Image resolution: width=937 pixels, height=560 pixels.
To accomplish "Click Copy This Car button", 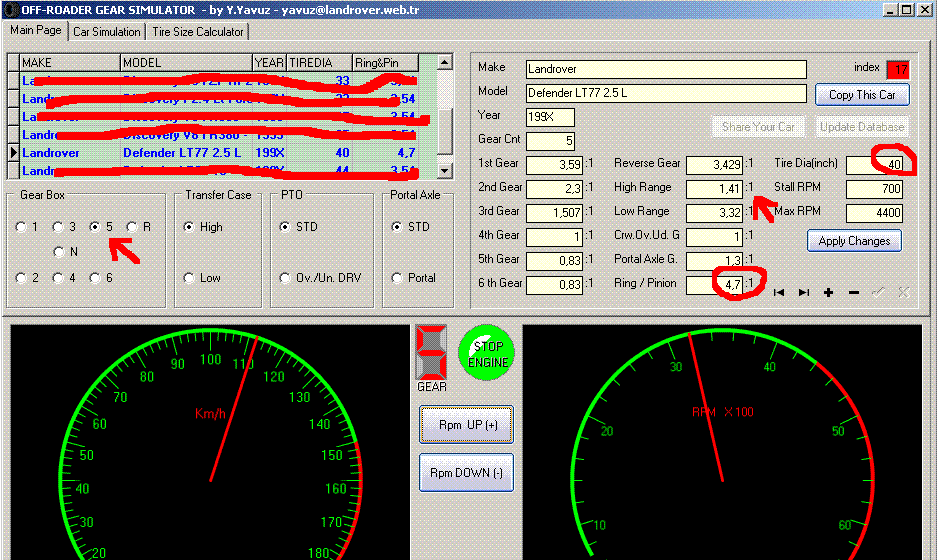I will tap(862, 94).
